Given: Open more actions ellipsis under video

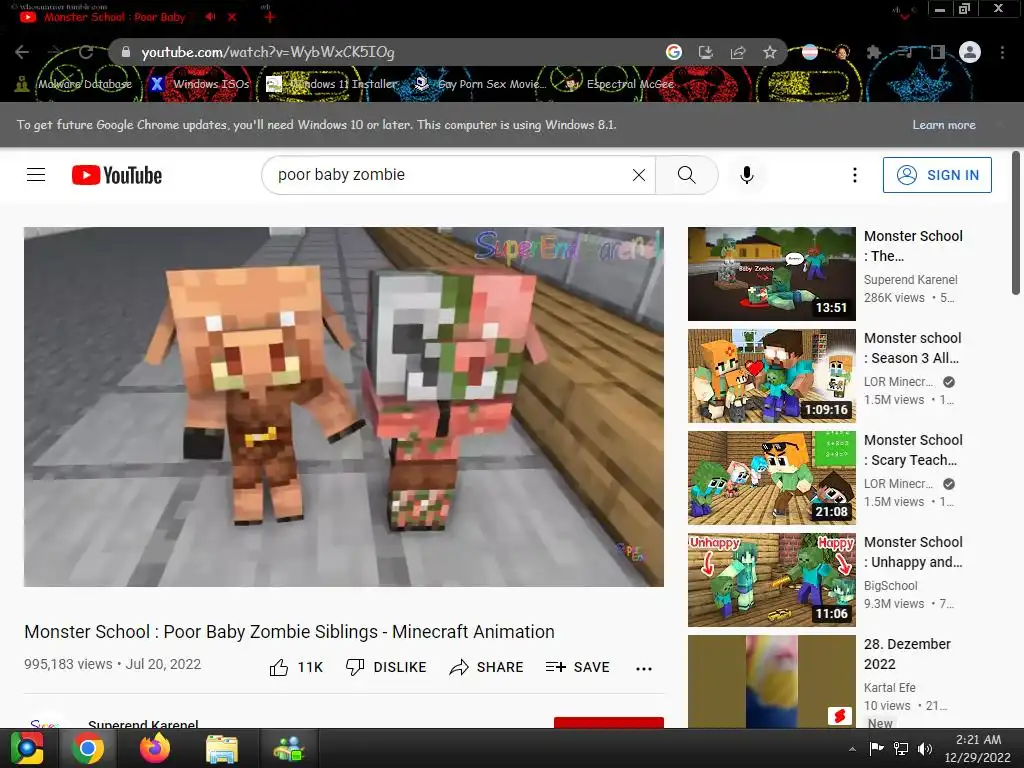Looking at the screenshot, I should [x=644, y=668].
